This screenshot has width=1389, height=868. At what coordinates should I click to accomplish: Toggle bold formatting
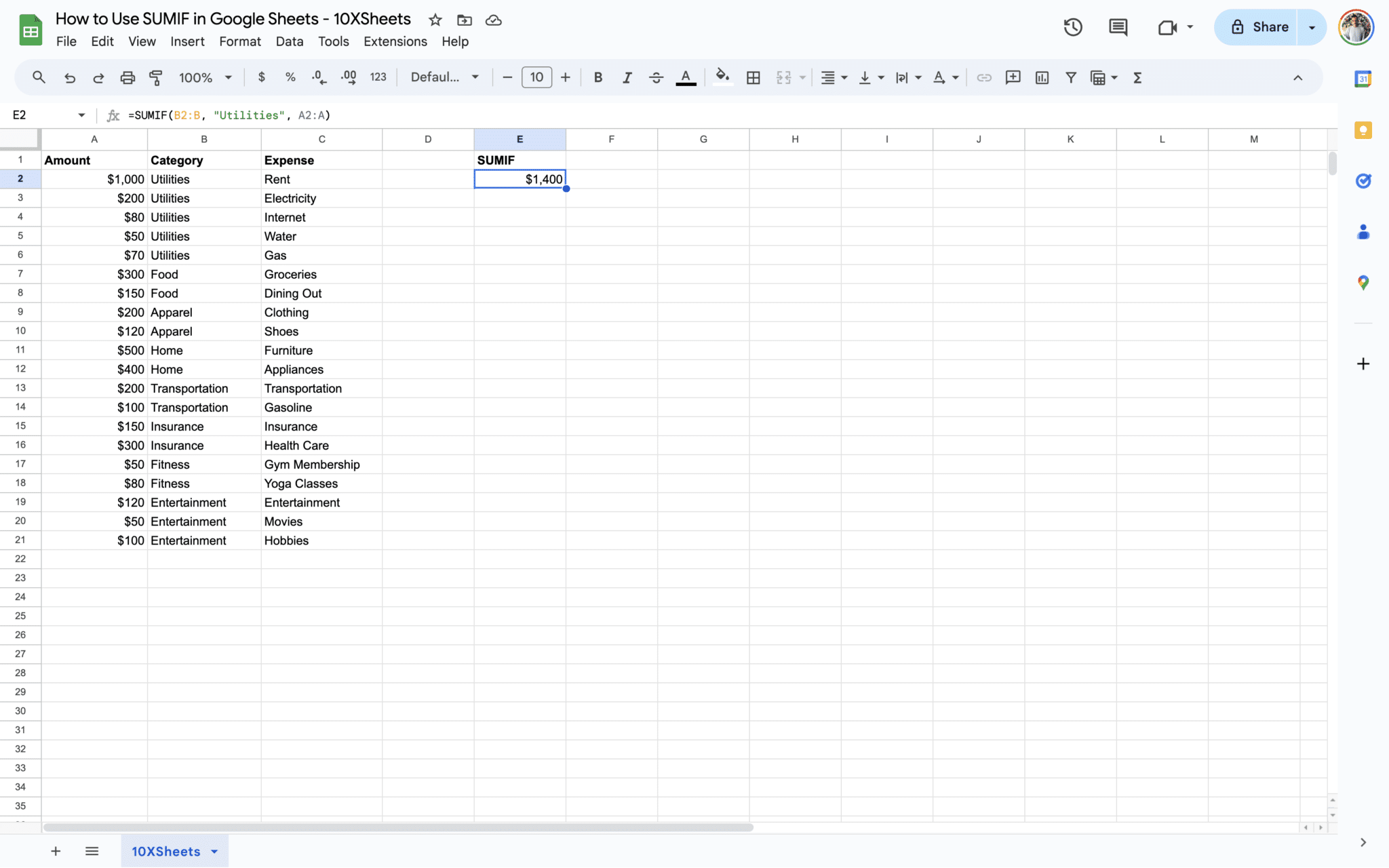[598, 77]
